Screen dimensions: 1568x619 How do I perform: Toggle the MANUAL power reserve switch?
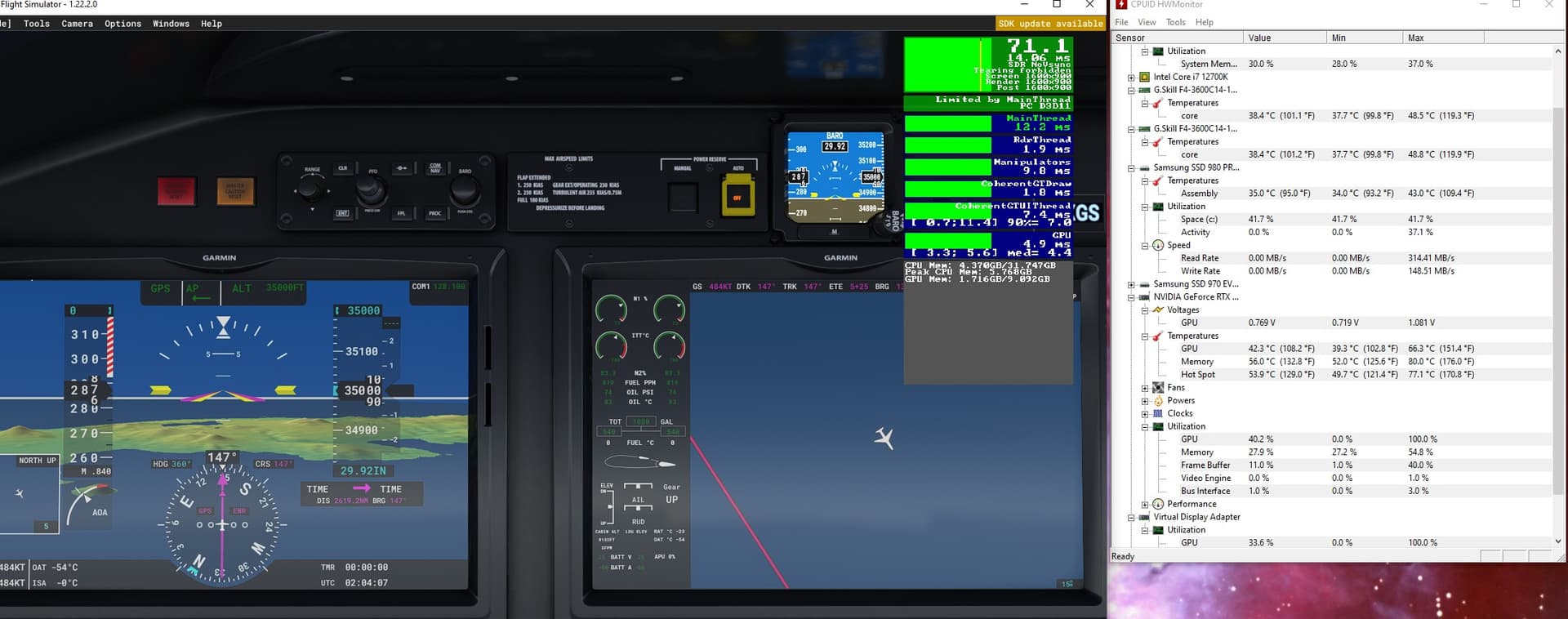pyautogui.click(x=684, y=197)
